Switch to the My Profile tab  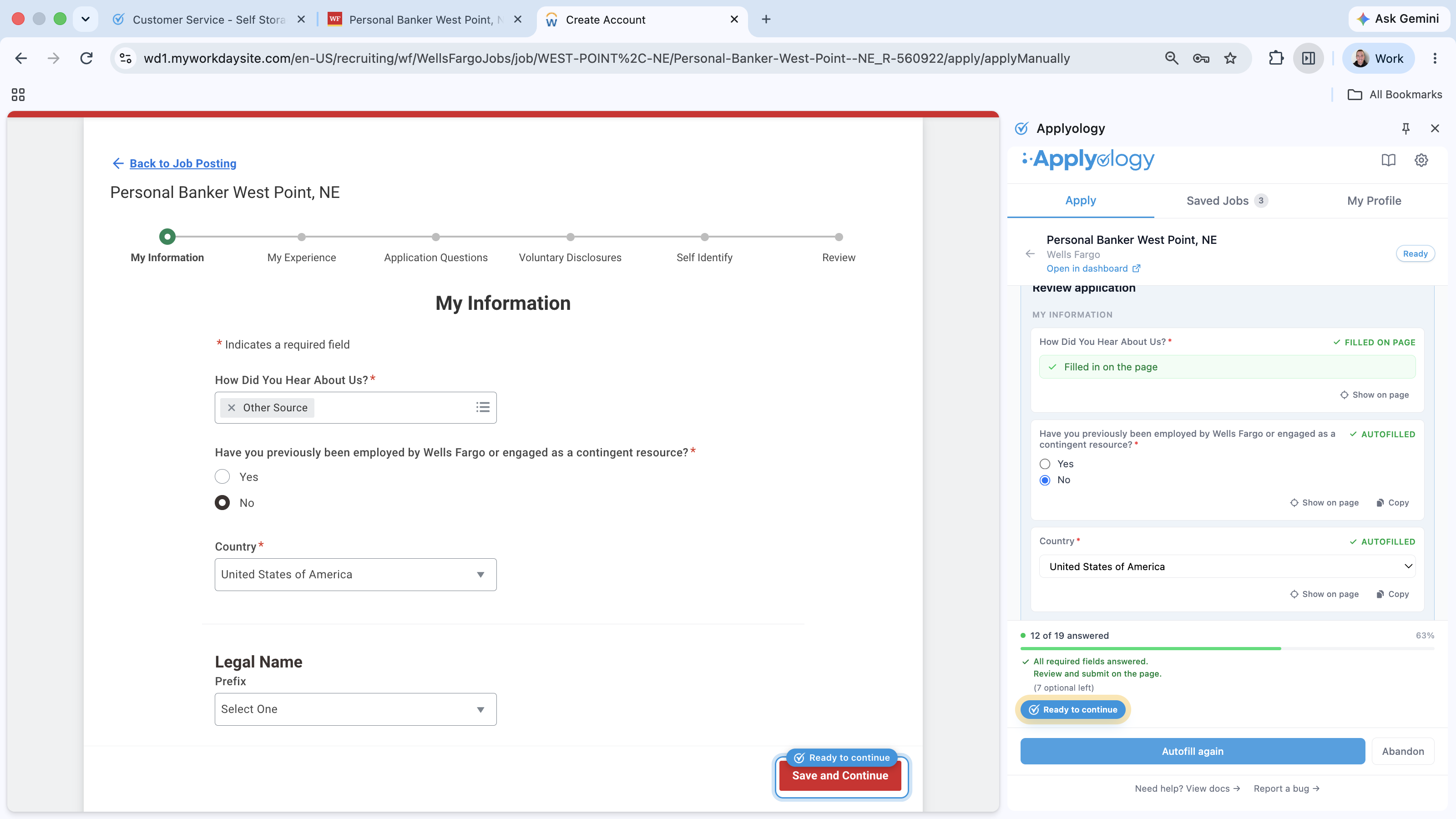[x=1374, y=201]
